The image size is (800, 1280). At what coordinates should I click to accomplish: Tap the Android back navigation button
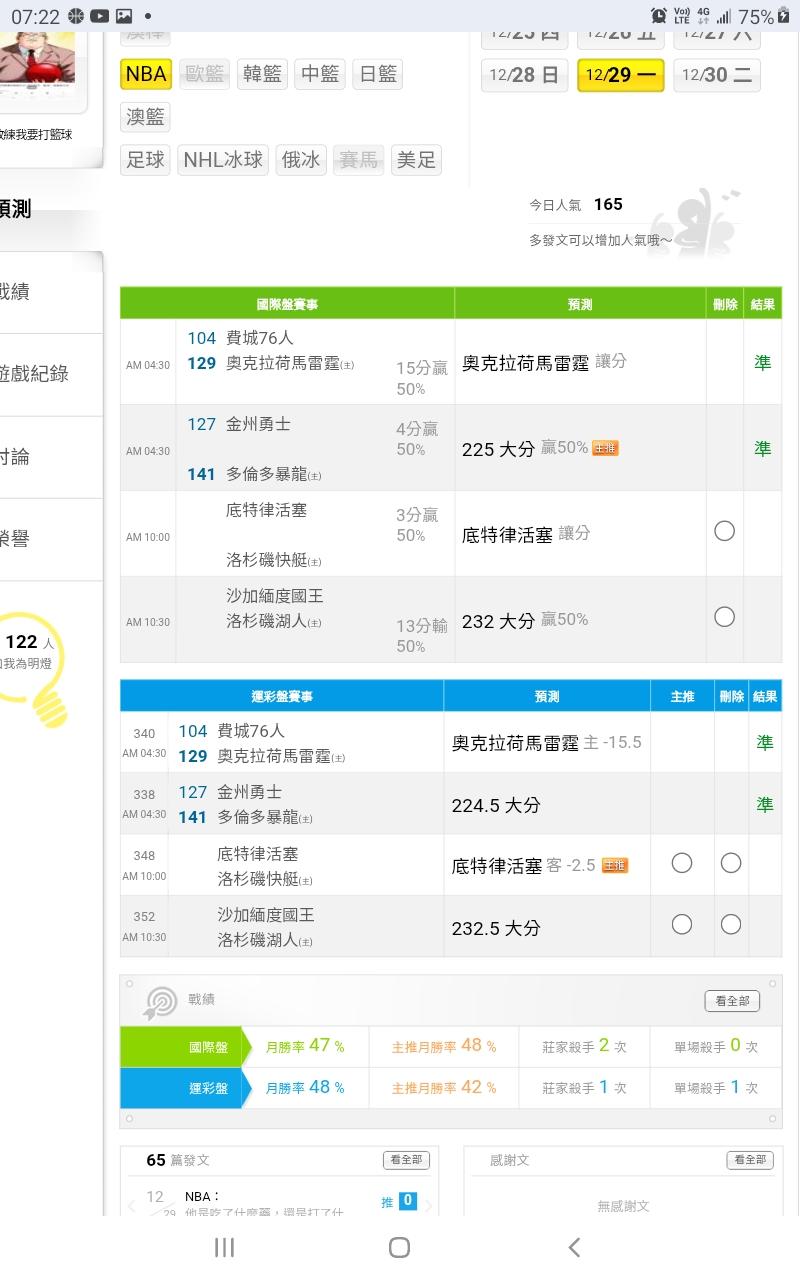[574, 1247]
